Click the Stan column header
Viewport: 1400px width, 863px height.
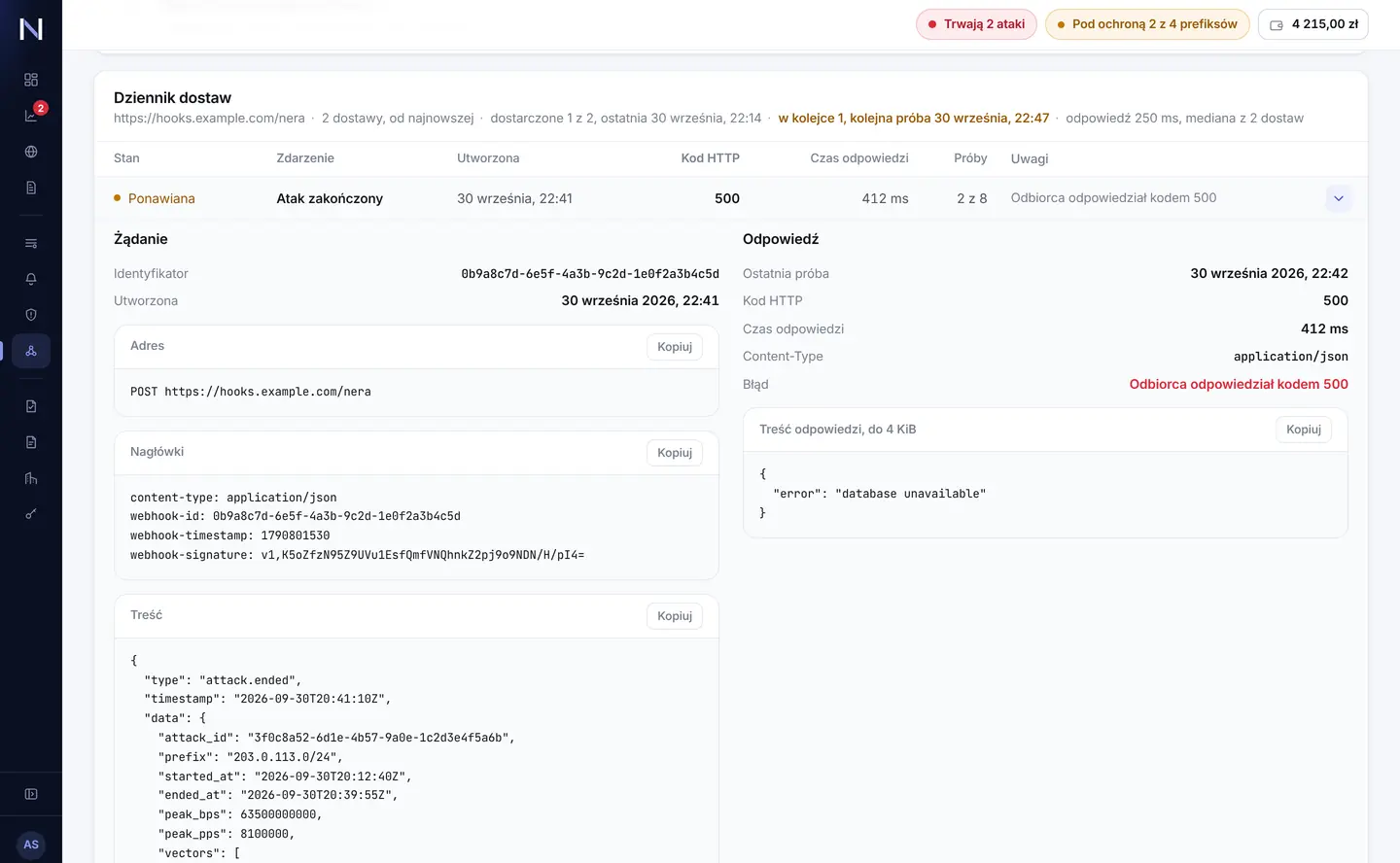126,158
